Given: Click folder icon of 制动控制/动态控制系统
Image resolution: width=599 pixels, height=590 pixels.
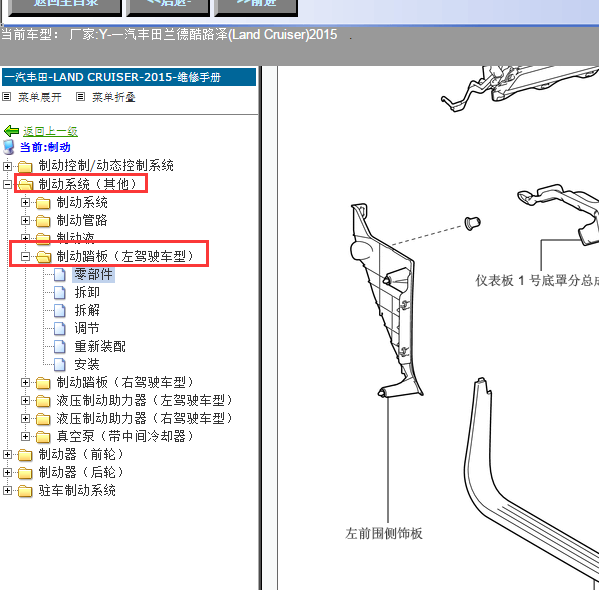Looking at the screenshot, I should (x=25, y=166).
